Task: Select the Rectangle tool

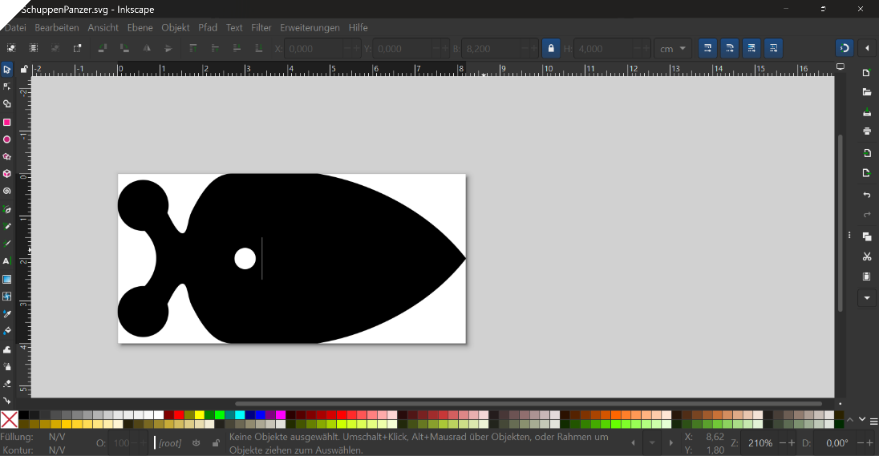Action: click(x=7, y=122)
